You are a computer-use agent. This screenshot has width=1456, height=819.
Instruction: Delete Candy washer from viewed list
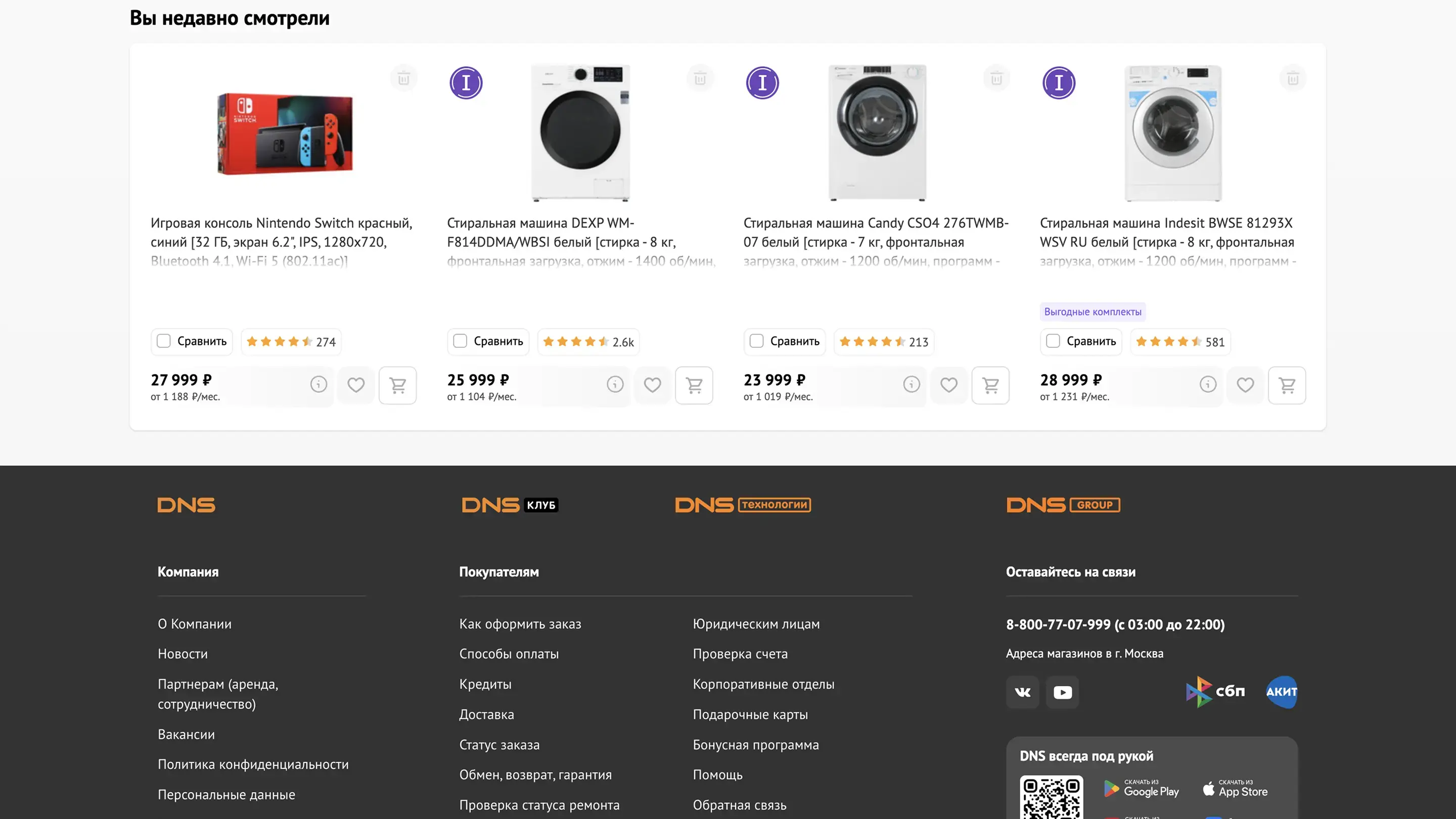coord(996,78)
